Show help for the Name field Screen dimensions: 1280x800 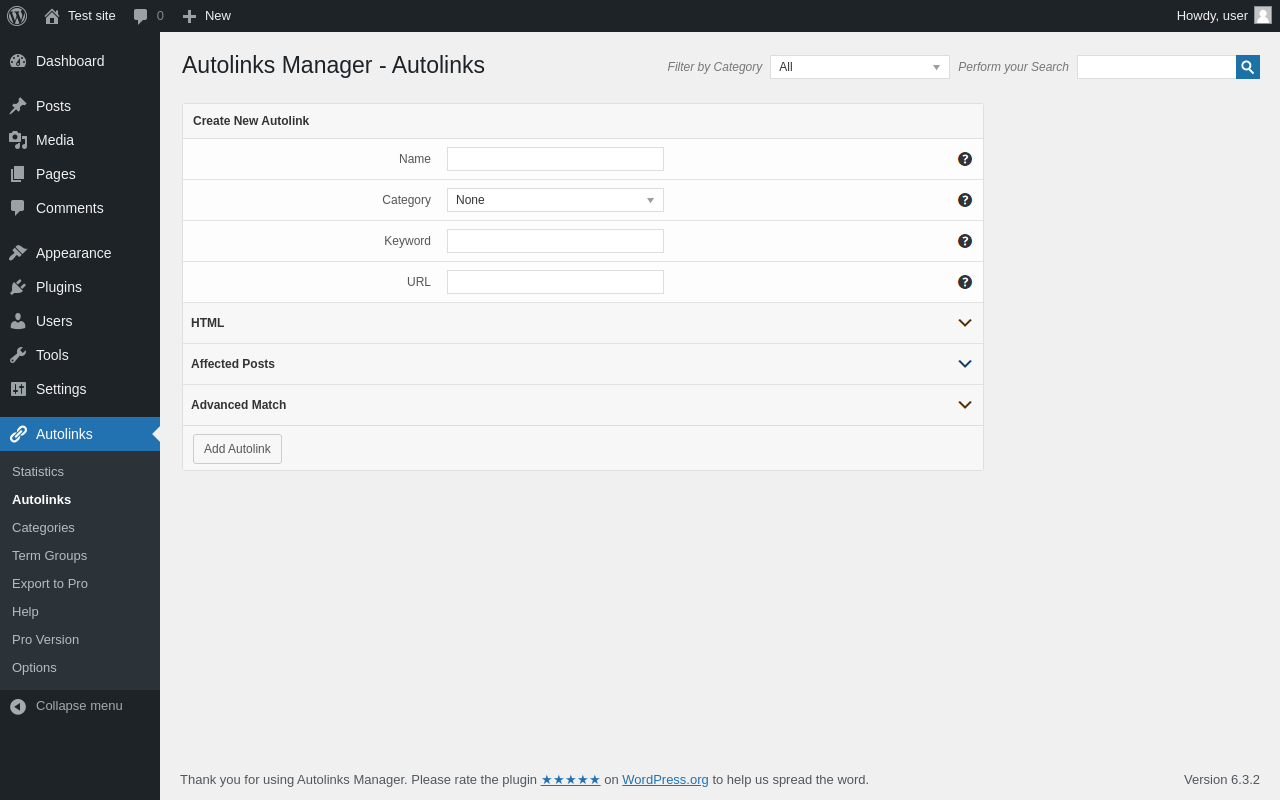pyautogui.click(x=965, y=159)
